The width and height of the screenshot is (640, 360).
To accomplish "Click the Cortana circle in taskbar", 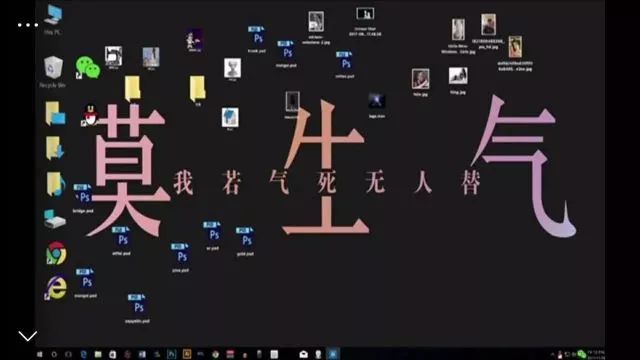I will 54,354.
